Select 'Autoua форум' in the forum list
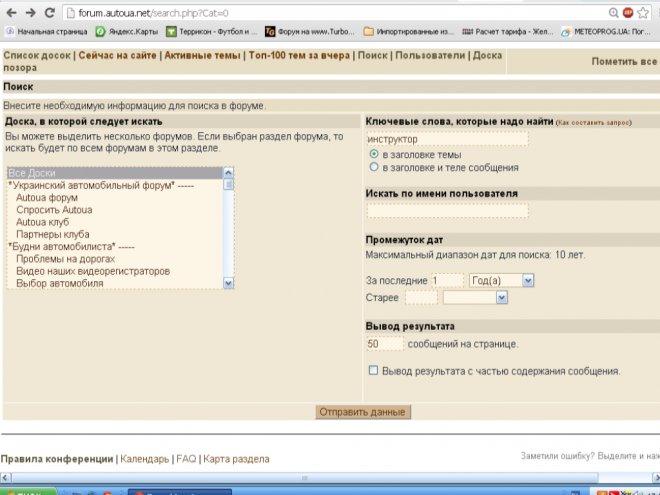This screenshot has width=660, height=495. (47, 198)
